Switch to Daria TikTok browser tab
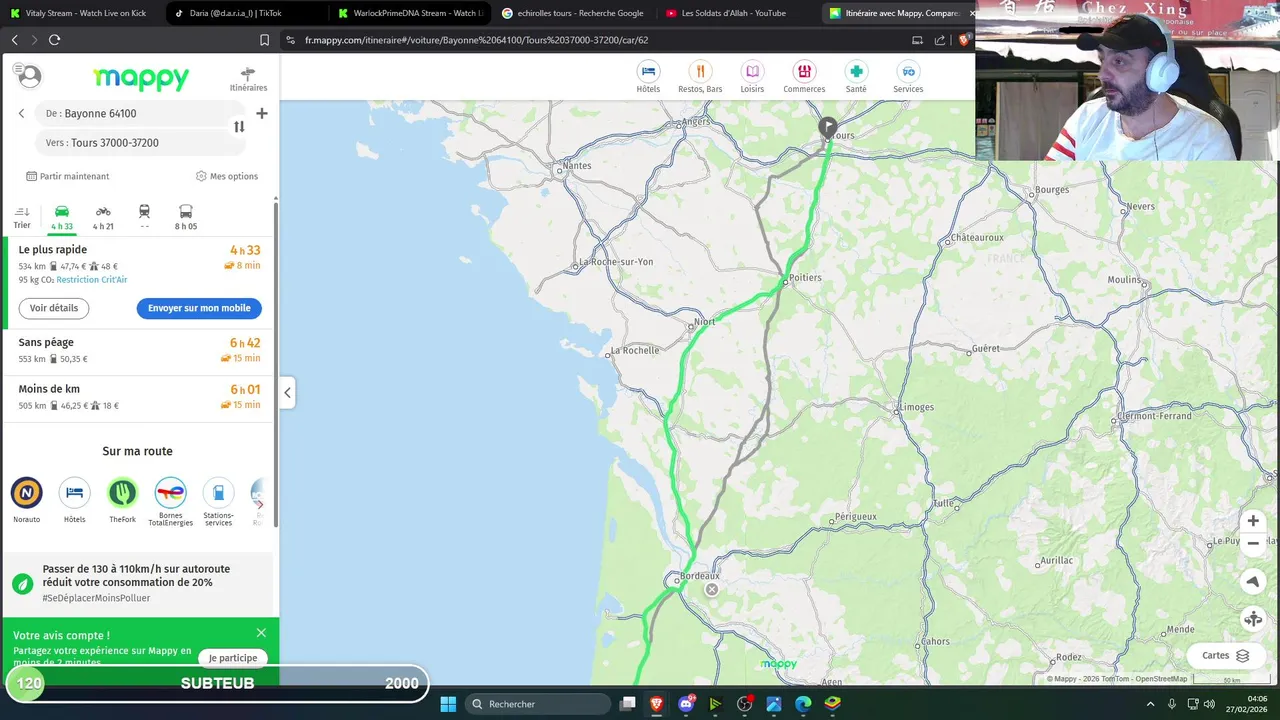Image resolution: width=1280 pixels, height=720 pixels. tap(244, 13)
